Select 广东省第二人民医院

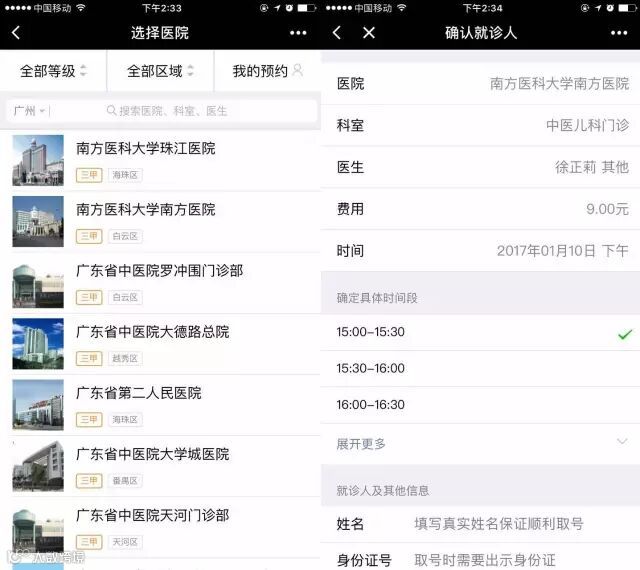point(160,405)
